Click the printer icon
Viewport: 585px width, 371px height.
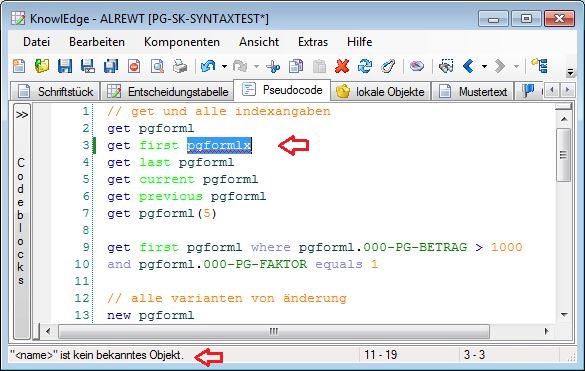pos(180,66)
